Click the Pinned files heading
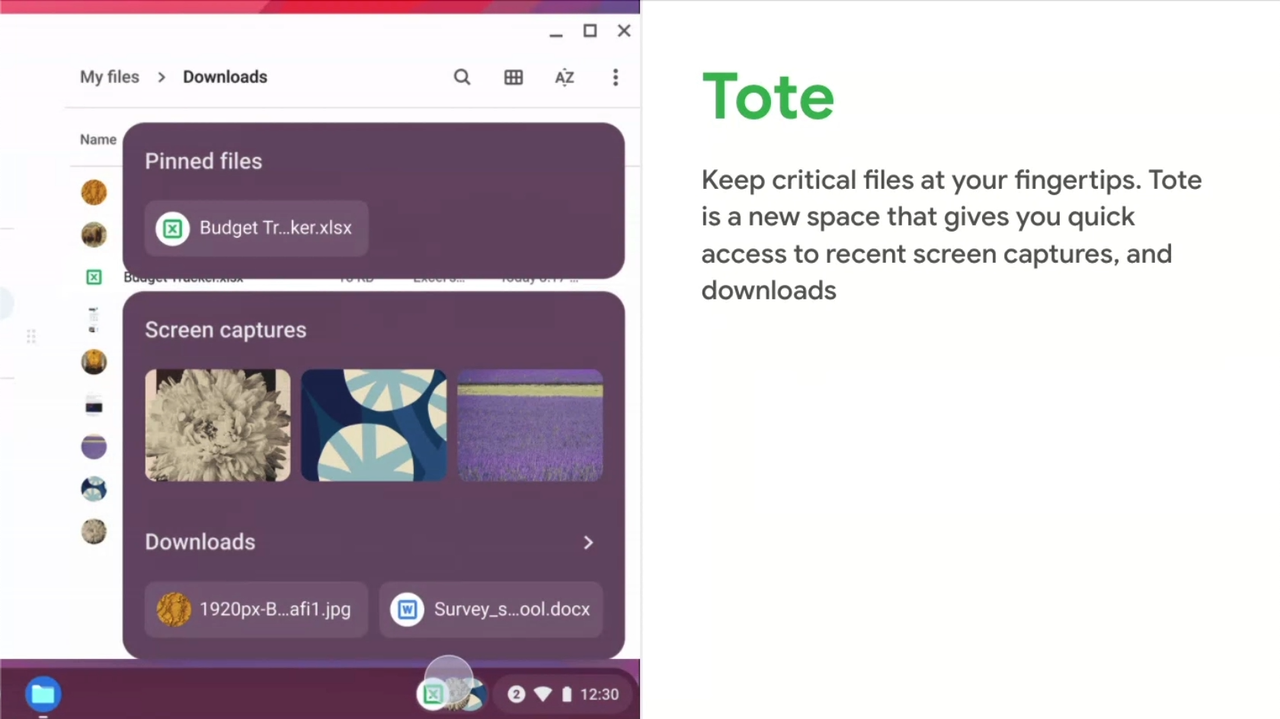The width and height of the screenshot is (1280, 719). tap(203, 161)
